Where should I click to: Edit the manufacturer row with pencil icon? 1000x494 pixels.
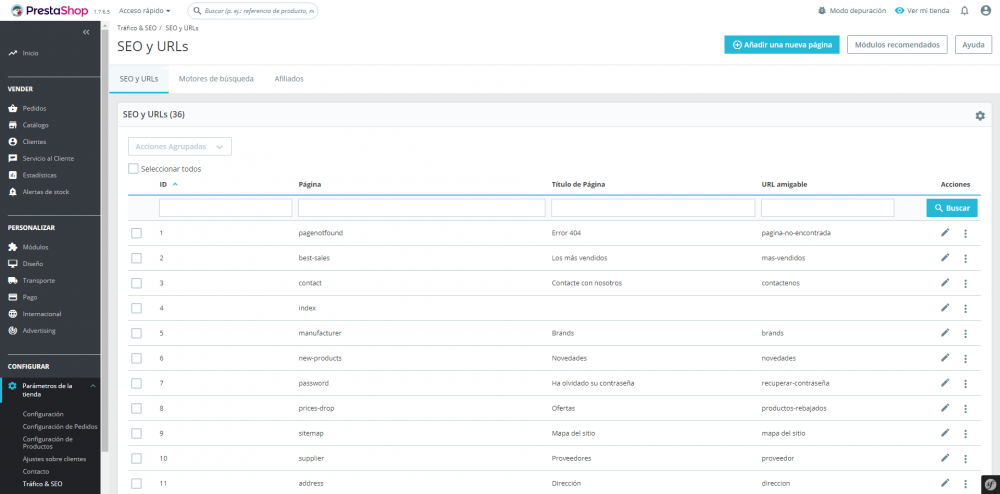(945, 333)
